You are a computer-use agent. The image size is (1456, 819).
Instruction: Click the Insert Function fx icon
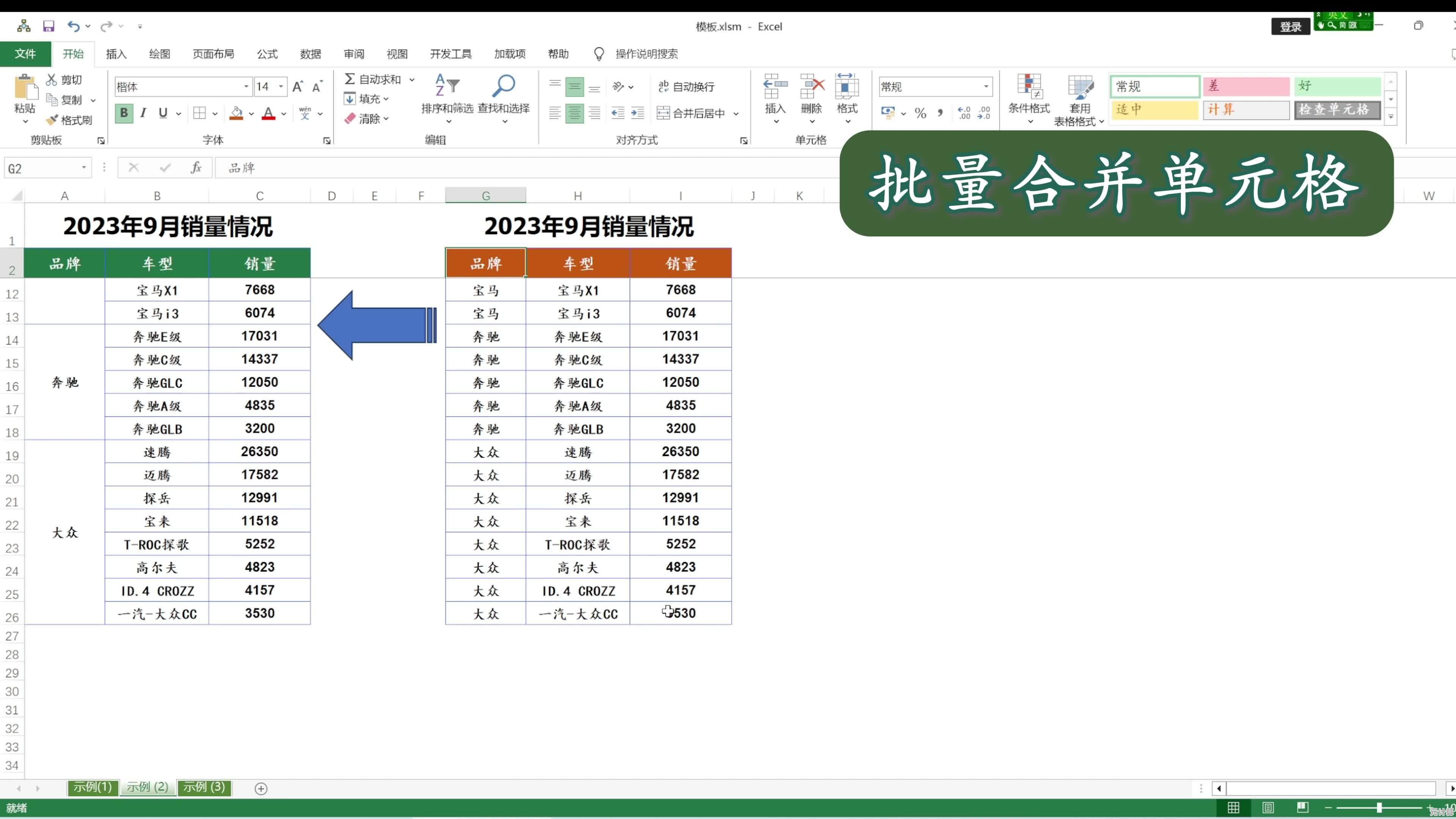click(196, 168)
